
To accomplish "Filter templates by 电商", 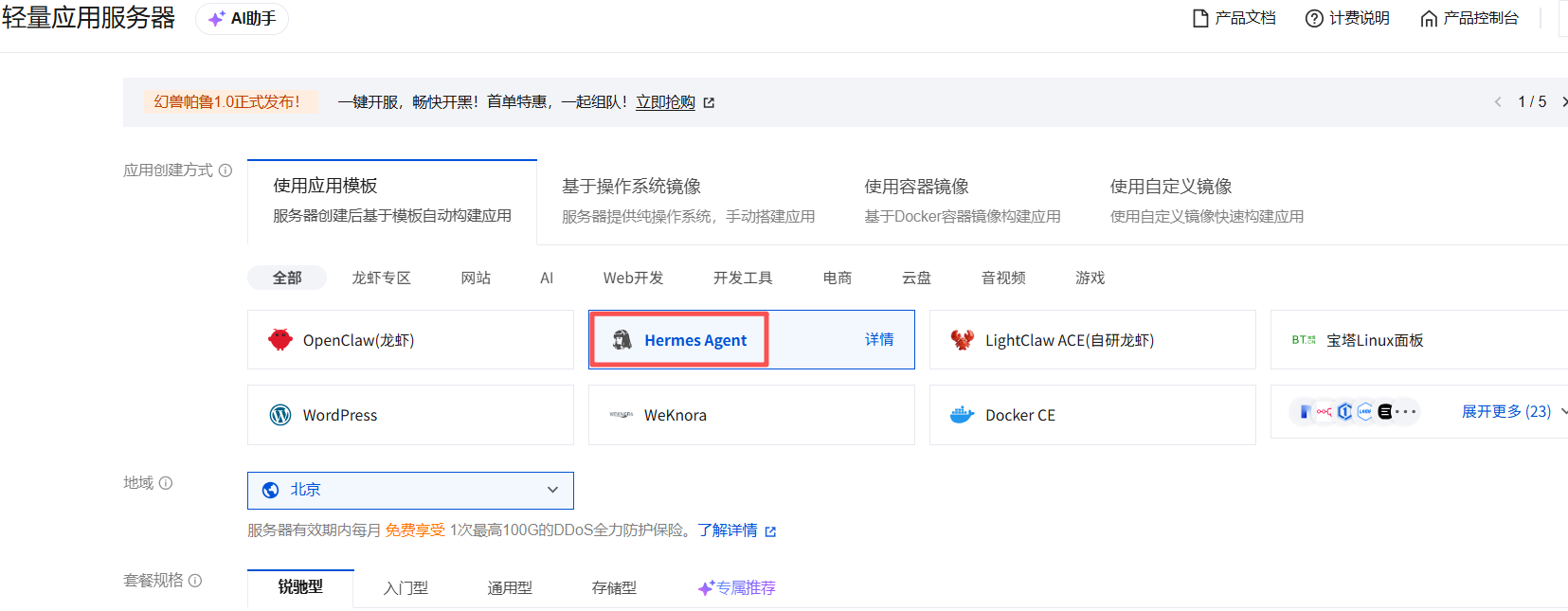I will pos(838,278).
